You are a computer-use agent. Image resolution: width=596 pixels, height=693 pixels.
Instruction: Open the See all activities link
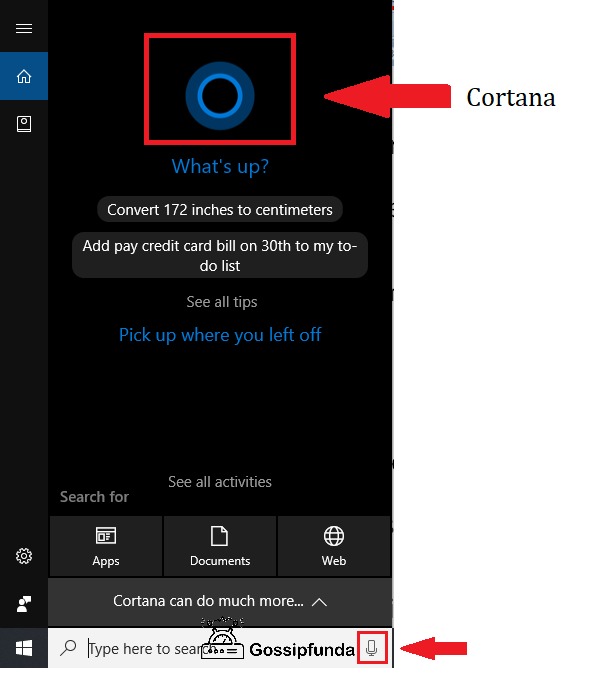[x=220, y=482]
